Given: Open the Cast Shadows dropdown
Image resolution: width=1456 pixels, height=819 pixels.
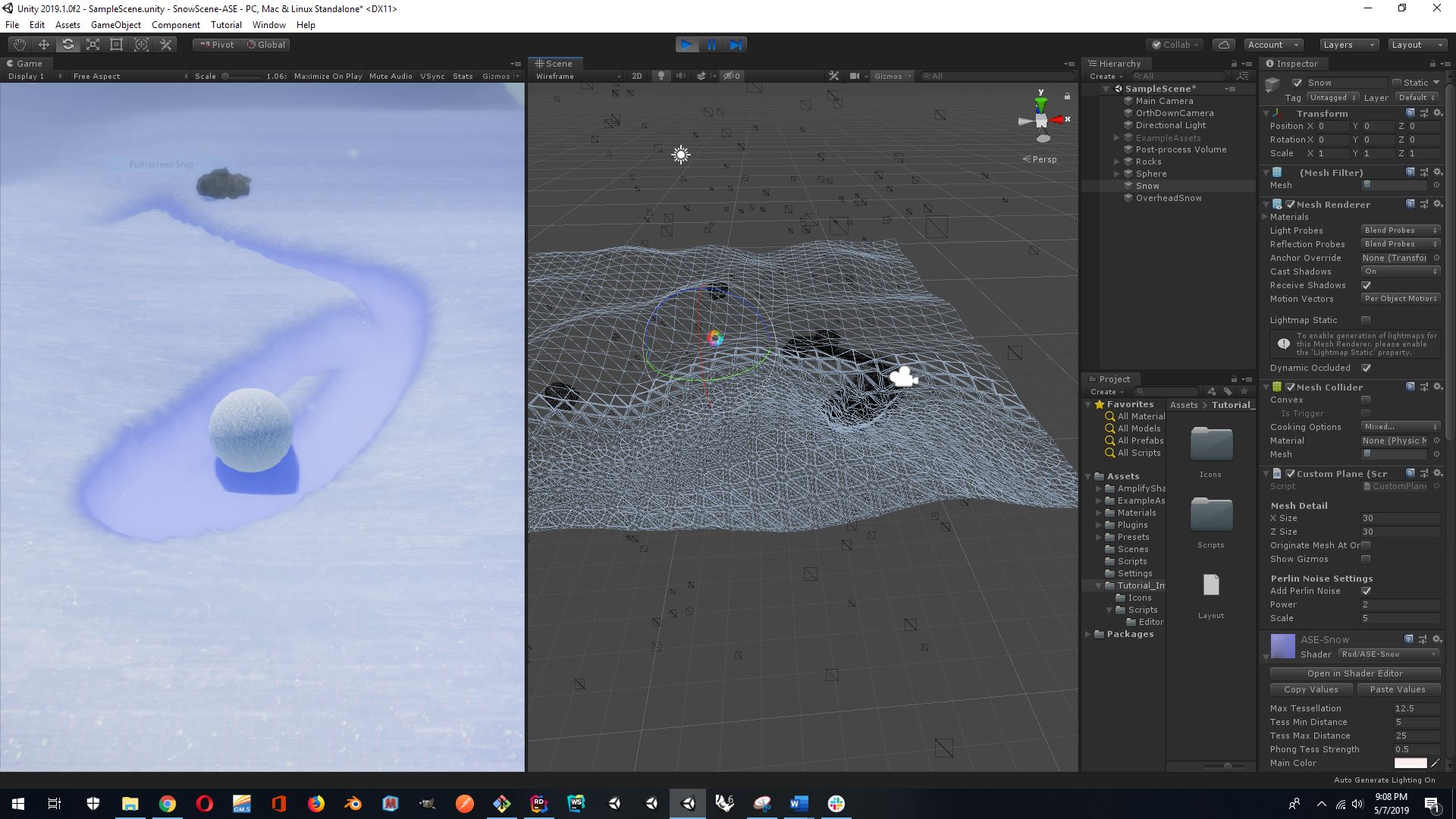Looking at the screenshot, I should pyautogui.click(x=1400, y=271).
